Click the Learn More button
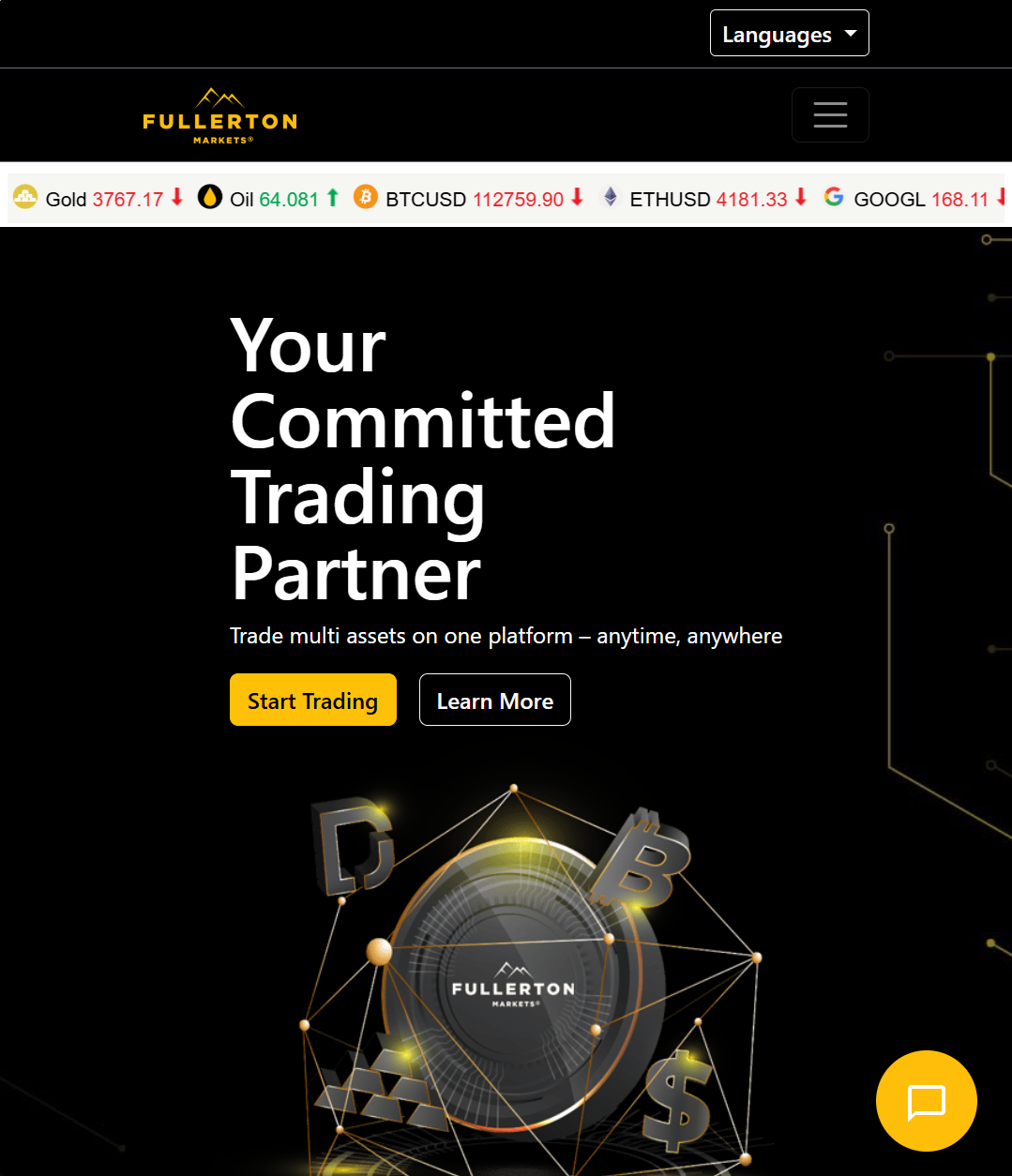 [495, 700]
